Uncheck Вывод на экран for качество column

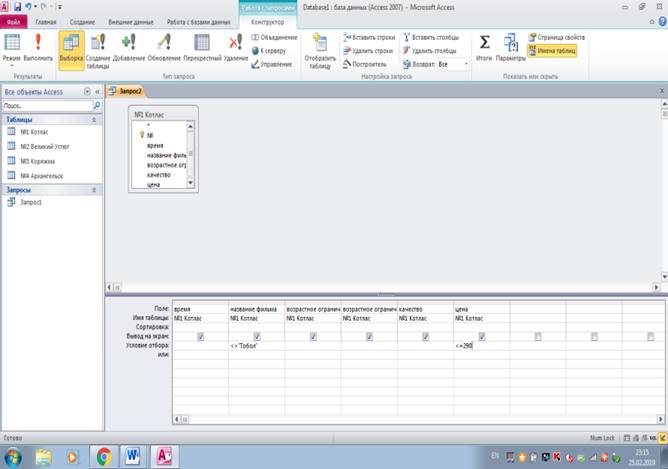[x=426, y=337]
